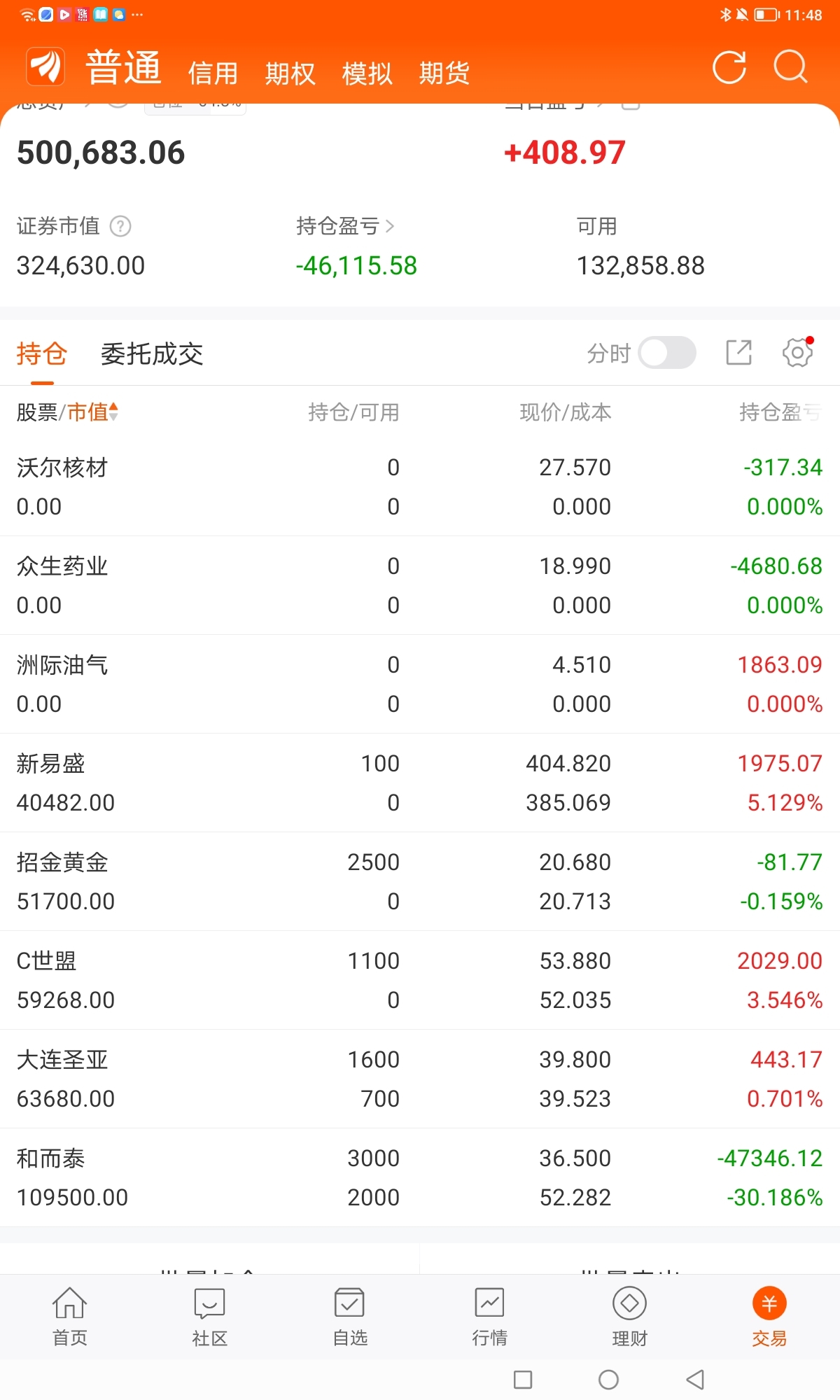Open 和而泰 holding row
Screen dimensions: 840x1400
420,1178
